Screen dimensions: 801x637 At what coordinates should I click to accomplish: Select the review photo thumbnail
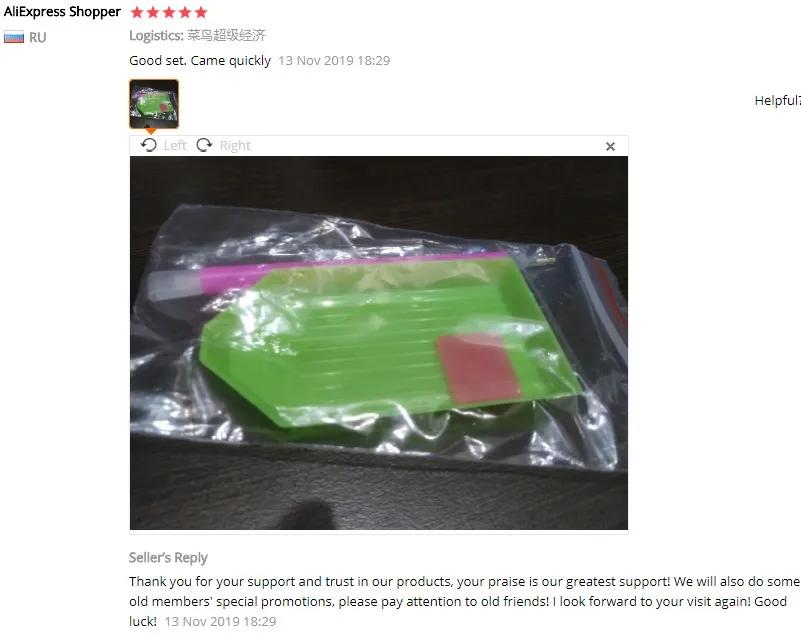(x=154, y=104)
